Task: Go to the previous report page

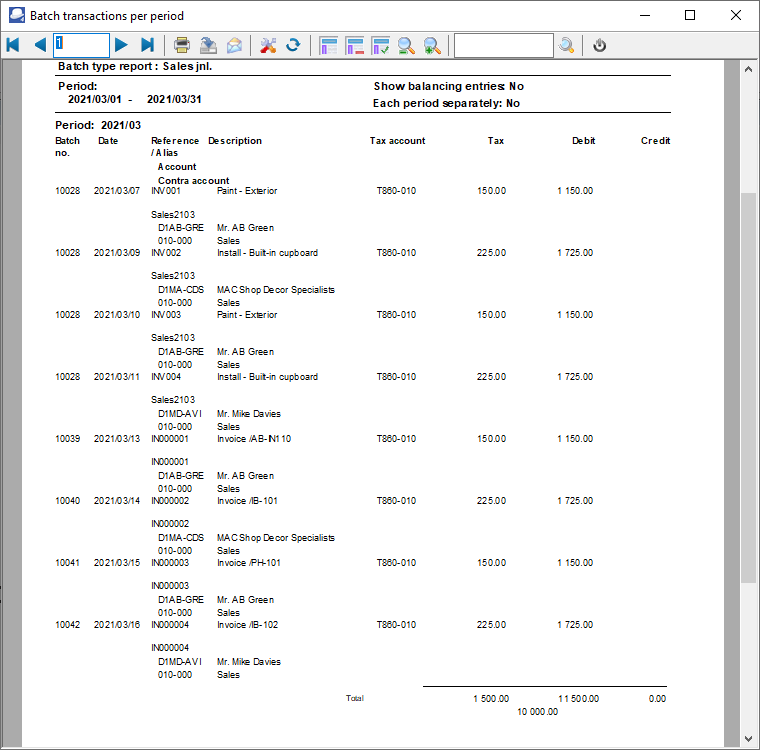Action: (x=40, y=45)
